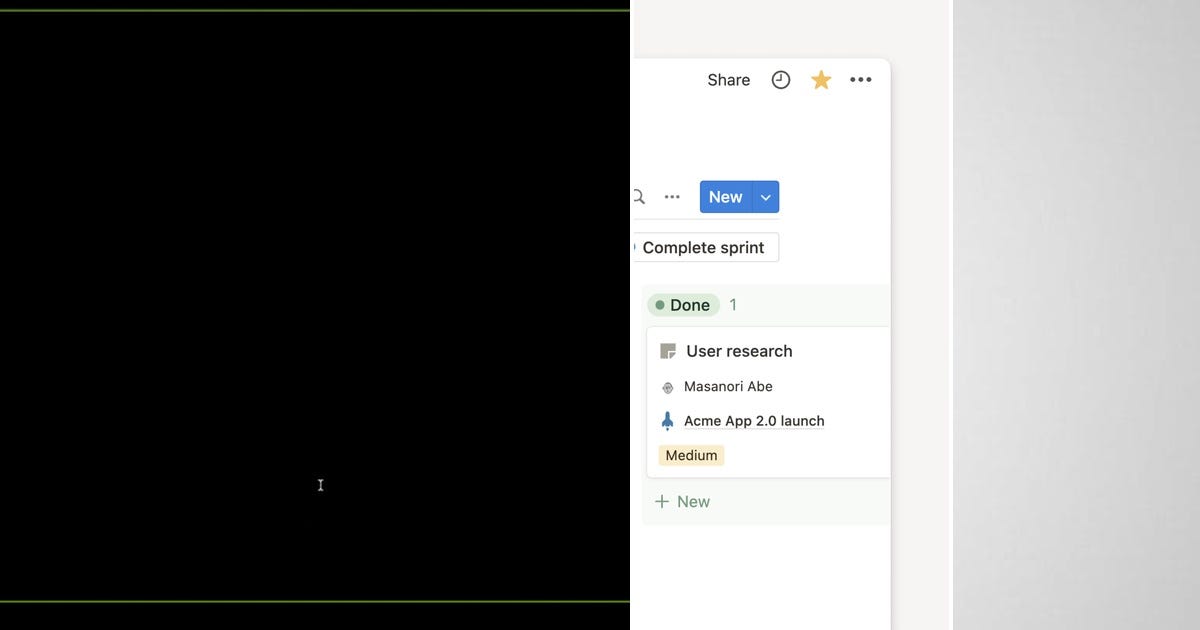
Task: Click the blue New button
Action: click(725, 196)
